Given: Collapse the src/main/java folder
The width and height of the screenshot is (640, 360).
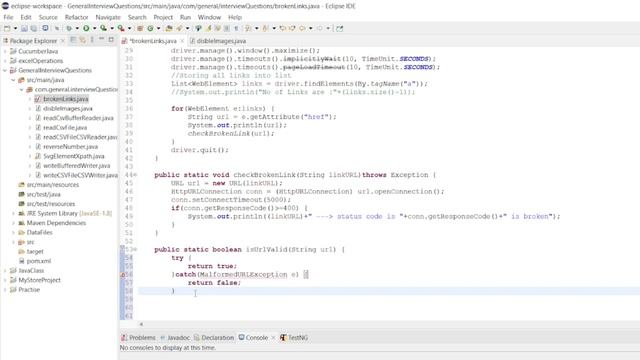Looking at the screenshot, I should click(x=13, y=80).
